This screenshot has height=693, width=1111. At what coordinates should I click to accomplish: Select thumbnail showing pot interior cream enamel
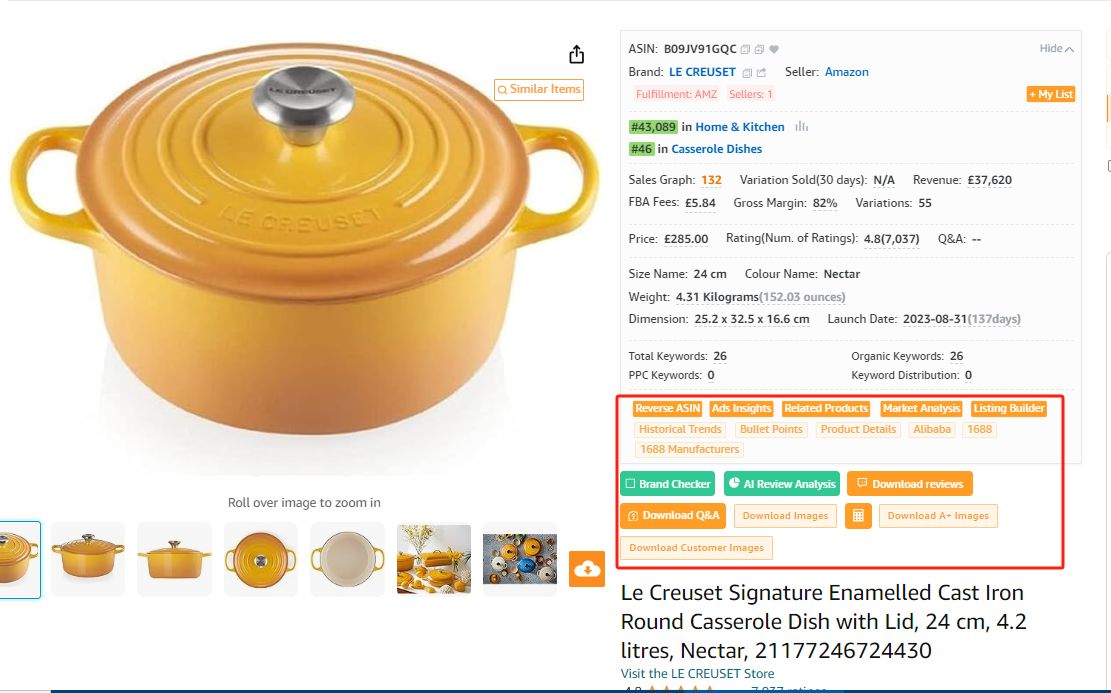[347, 560]
